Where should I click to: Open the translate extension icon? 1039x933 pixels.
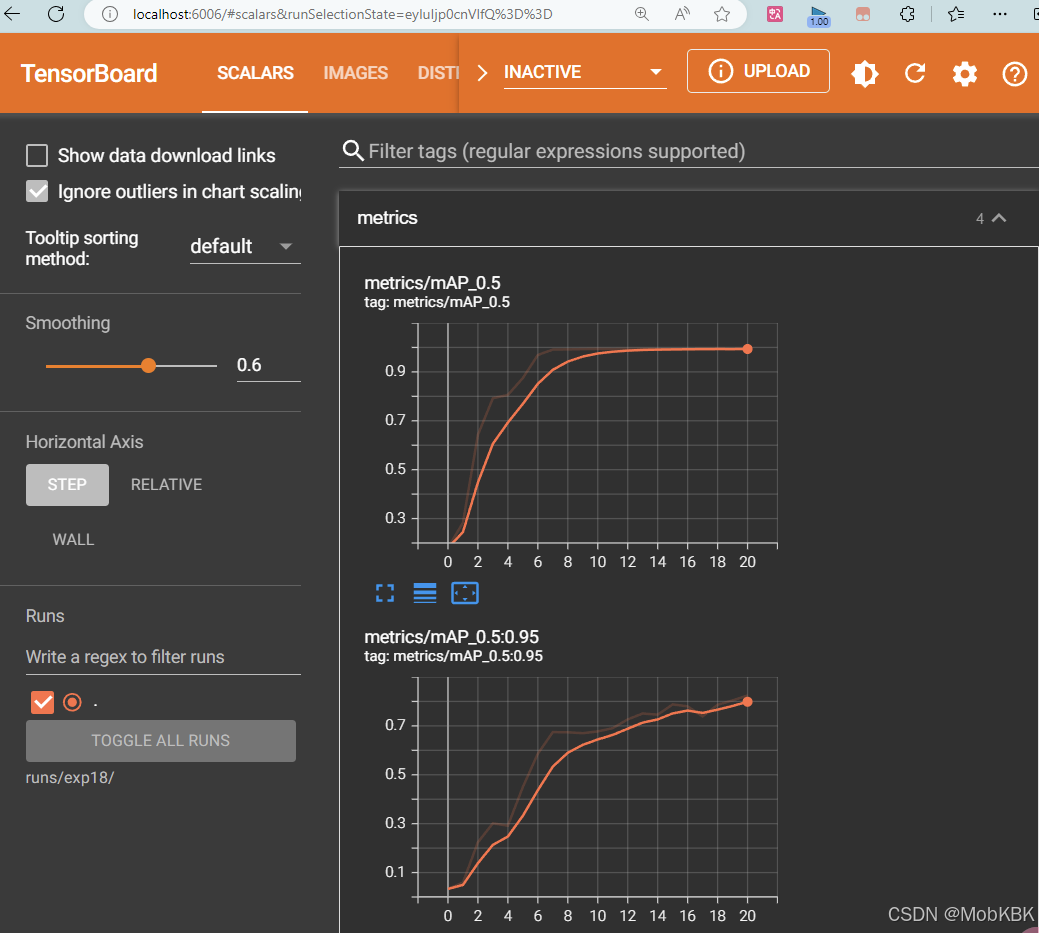[775, 14]
